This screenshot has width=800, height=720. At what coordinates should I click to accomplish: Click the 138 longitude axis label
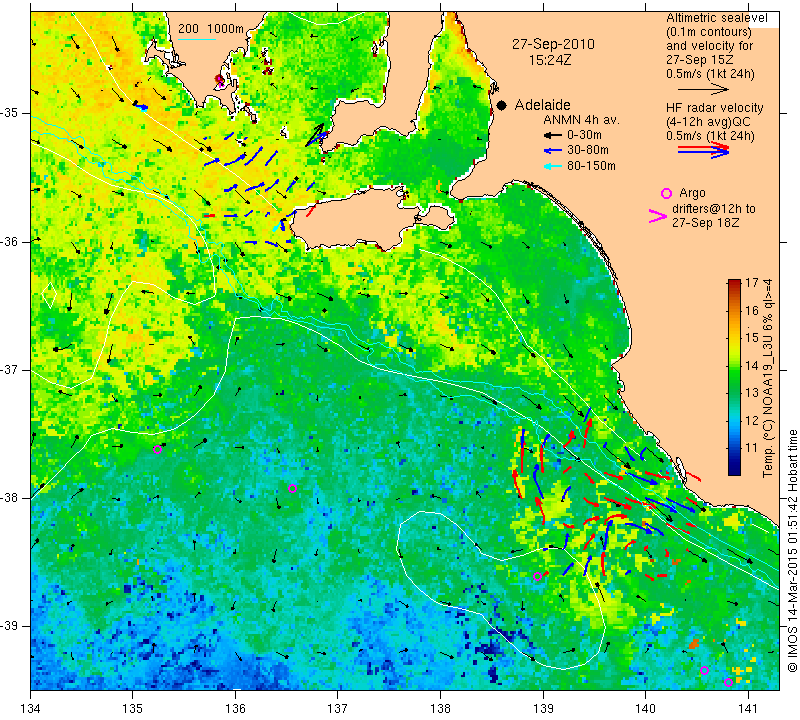click(441, 709)
